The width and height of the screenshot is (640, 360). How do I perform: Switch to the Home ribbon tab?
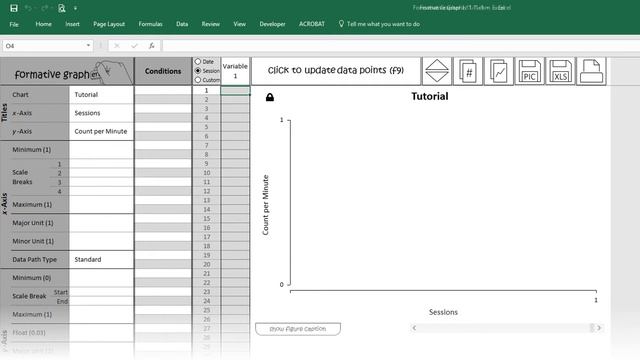43,24
